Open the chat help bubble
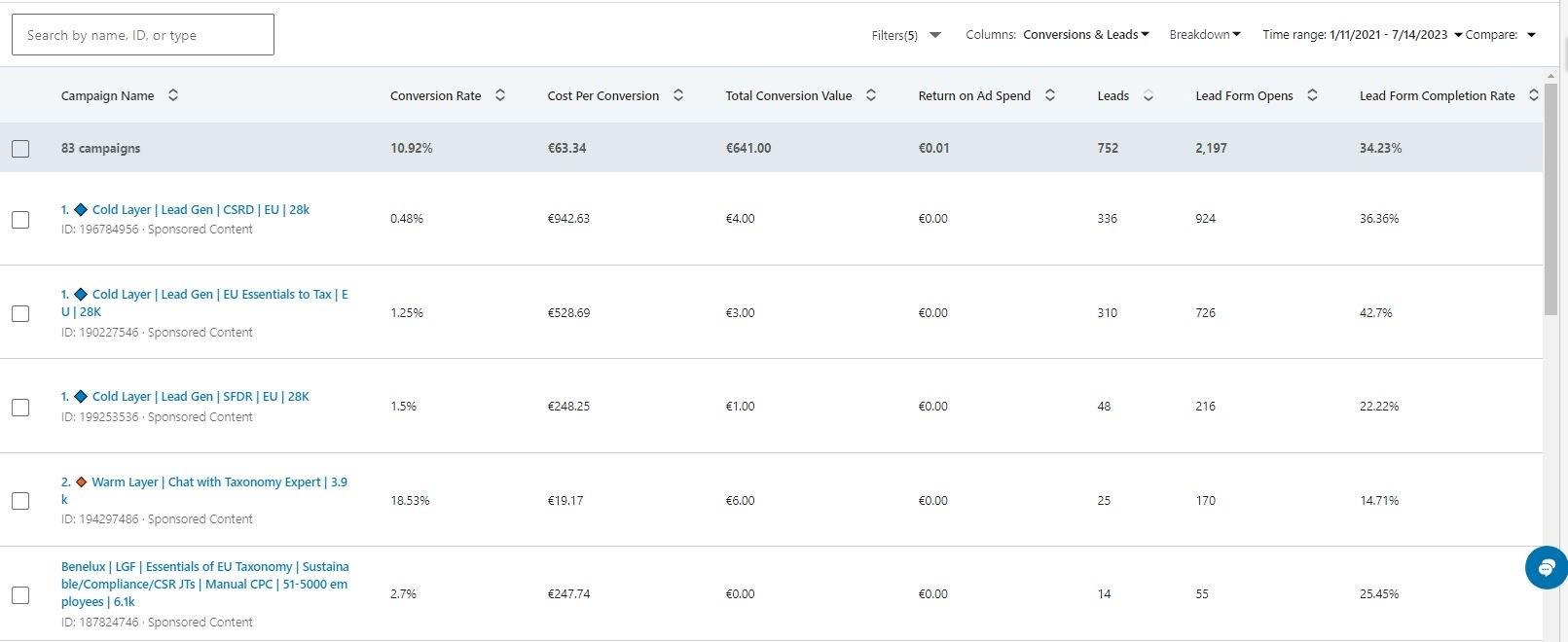The height and width of the screenshot is (642, 1568). point(1546,568)
